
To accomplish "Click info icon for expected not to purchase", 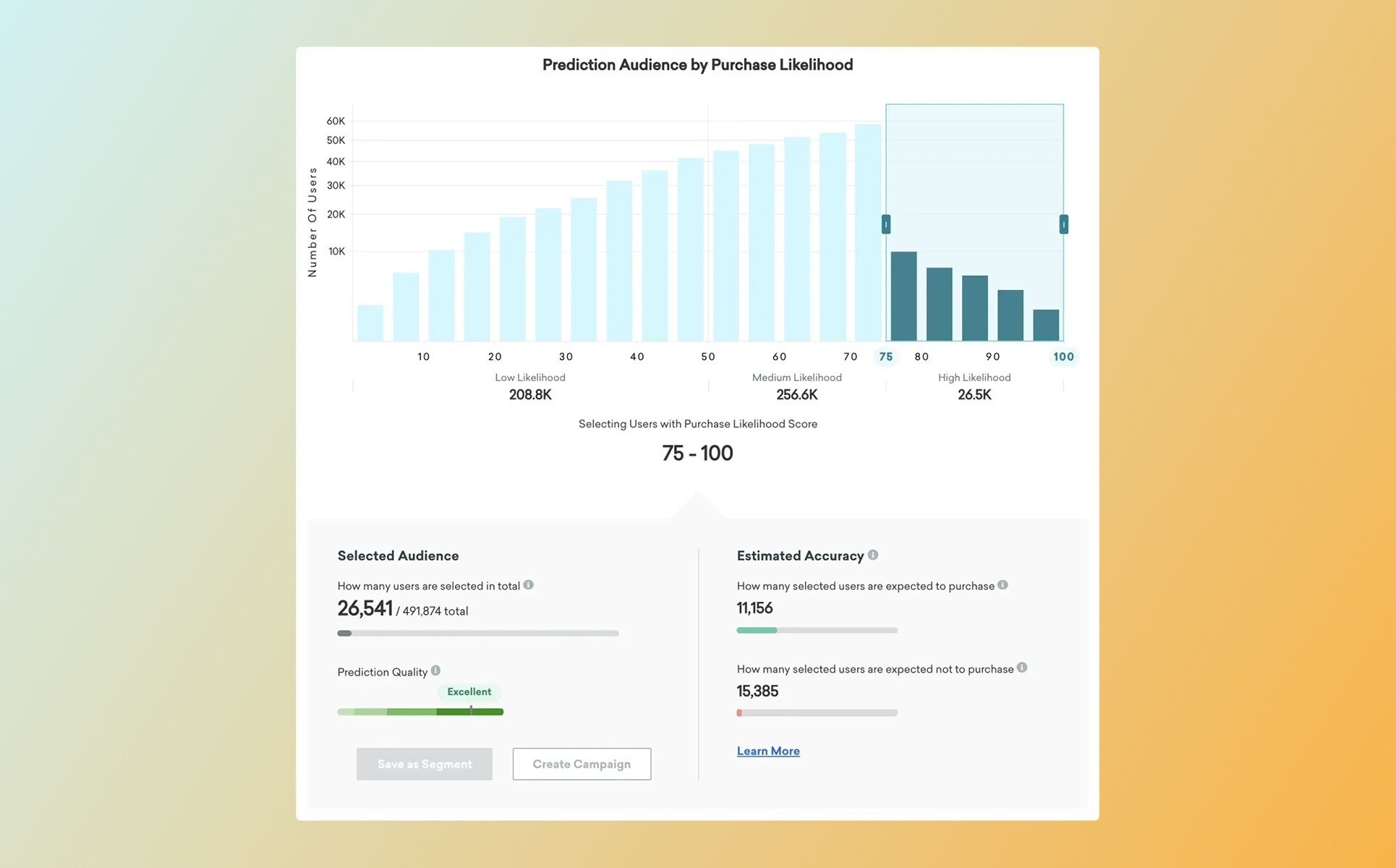I will coord(1022,667).
